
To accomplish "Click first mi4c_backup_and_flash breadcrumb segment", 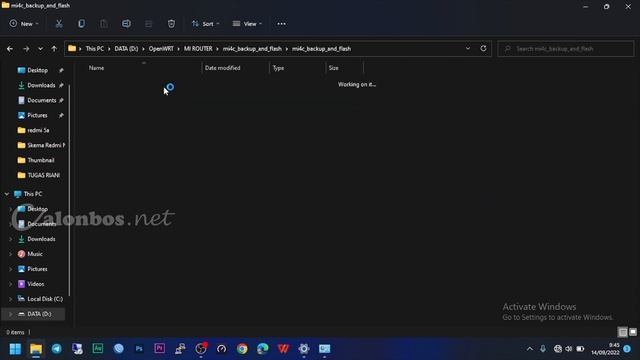I will click(x=252, y=49).
